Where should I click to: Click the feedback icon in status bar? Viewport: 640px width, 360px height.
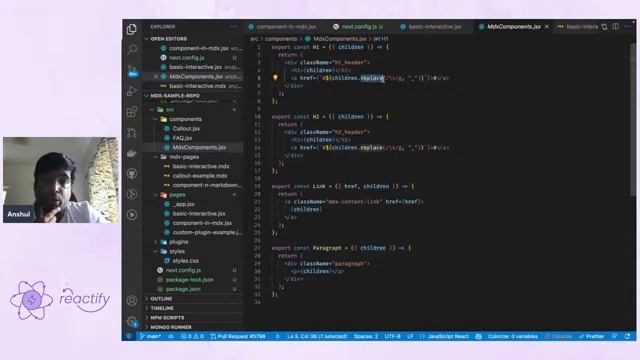pos(615,336)
